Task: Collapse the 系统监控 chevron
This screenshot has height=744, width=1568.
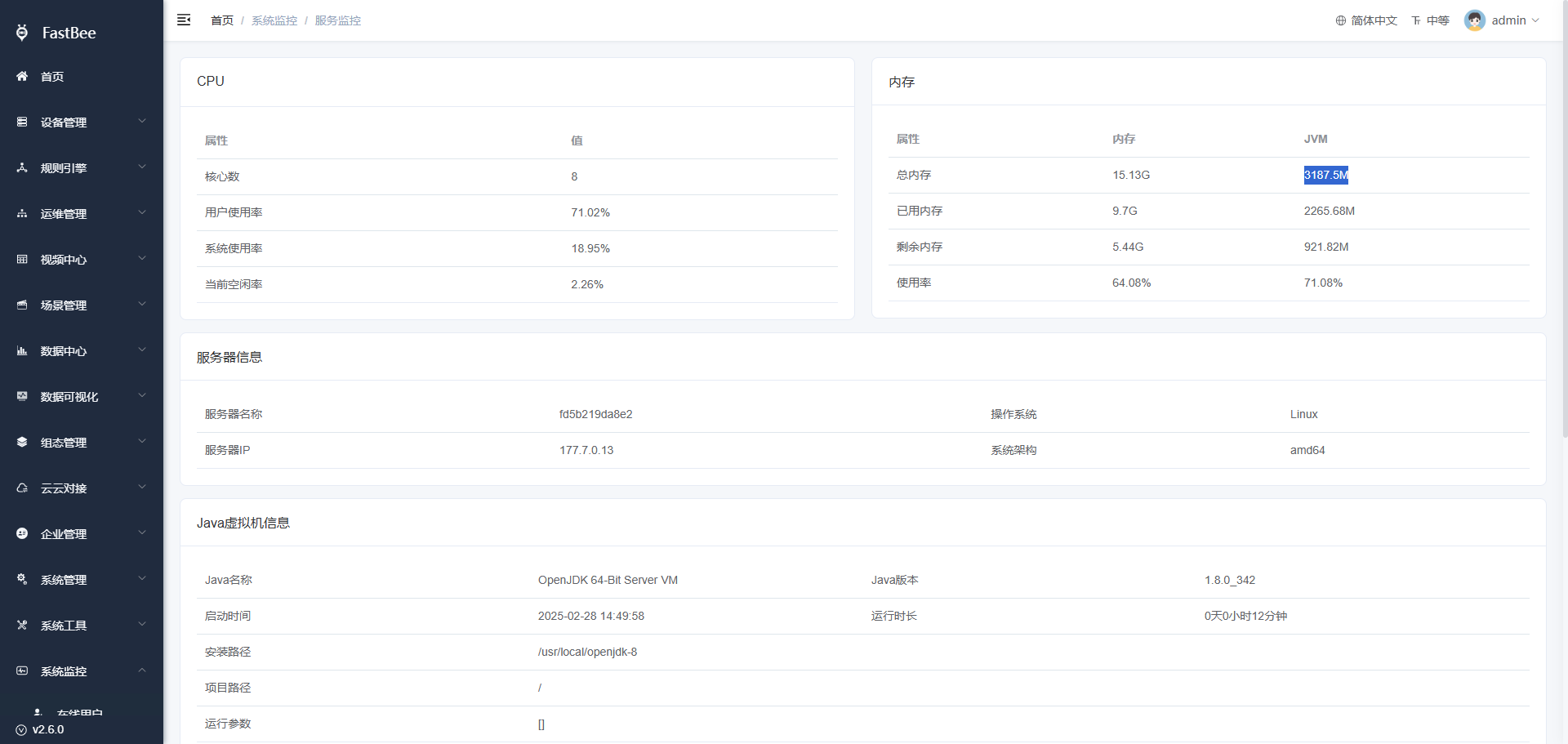Action: click(142, 670)
